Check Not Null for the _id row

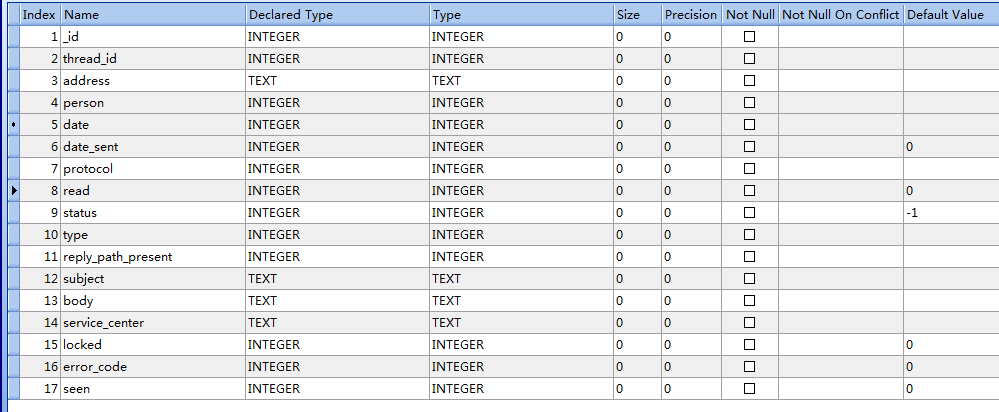[x=749, y=37]
